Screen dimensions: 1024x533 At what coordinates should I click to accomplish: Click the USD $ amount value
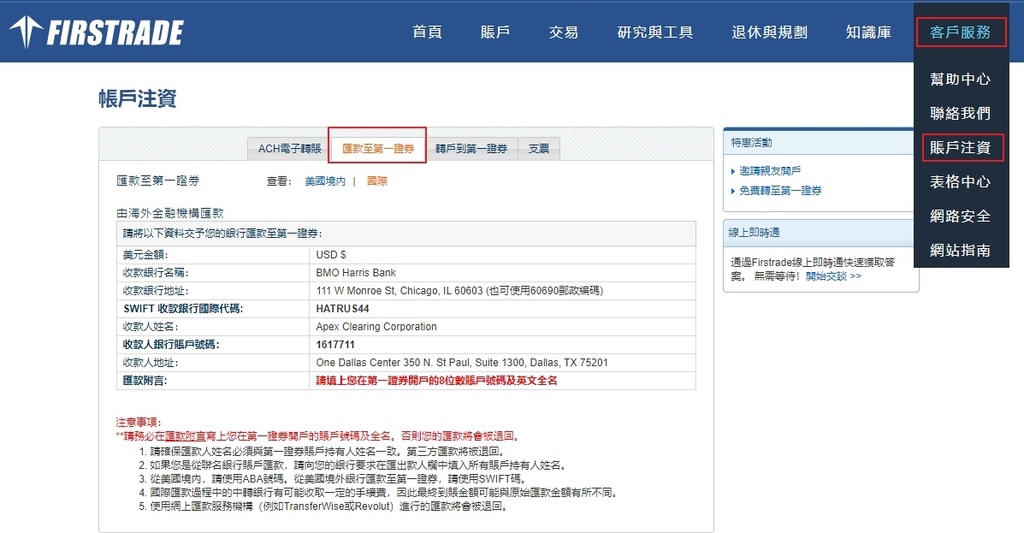click(x=331, y=255)
